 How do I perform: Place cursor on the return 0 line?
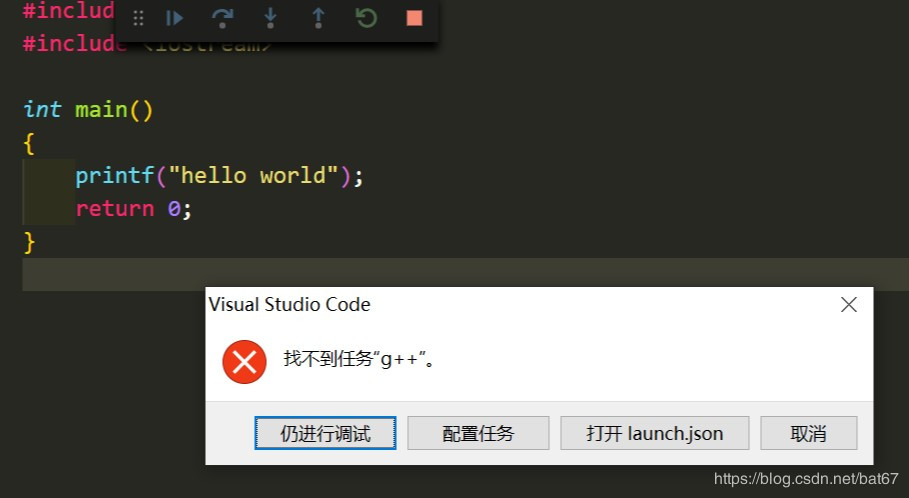click(x=133, y=208)
